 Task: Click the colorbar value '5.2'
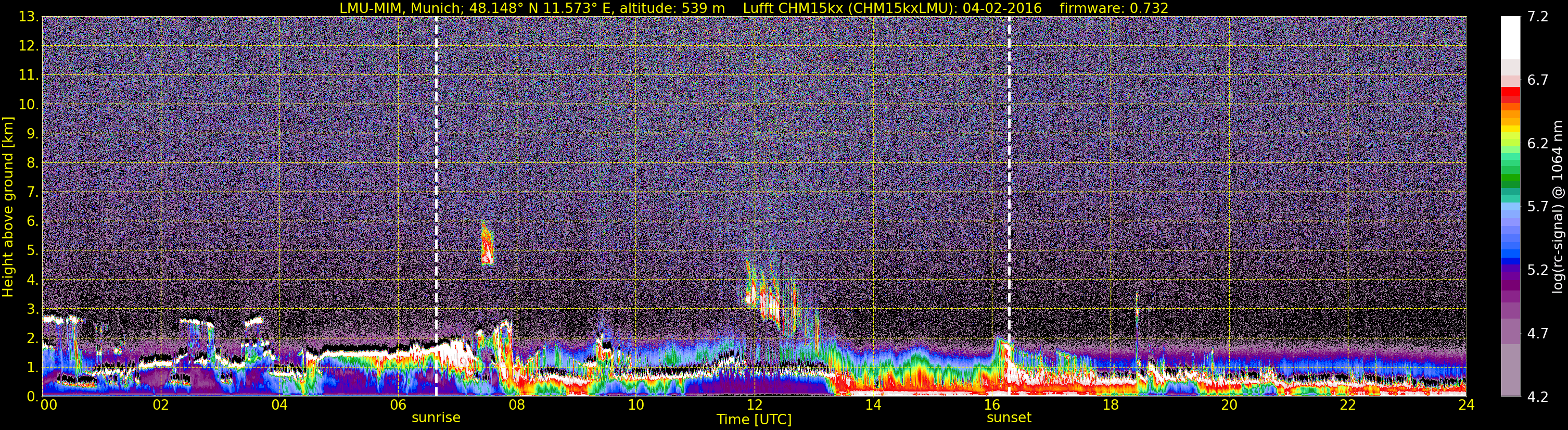(1538, 270)
